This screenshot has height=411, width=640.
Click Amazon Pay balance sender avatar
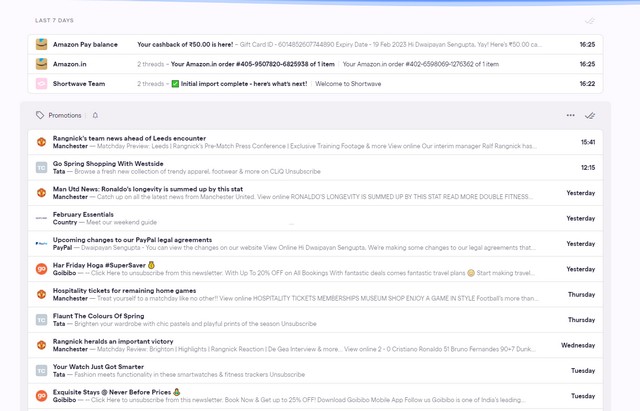click(x=41, y=44)
